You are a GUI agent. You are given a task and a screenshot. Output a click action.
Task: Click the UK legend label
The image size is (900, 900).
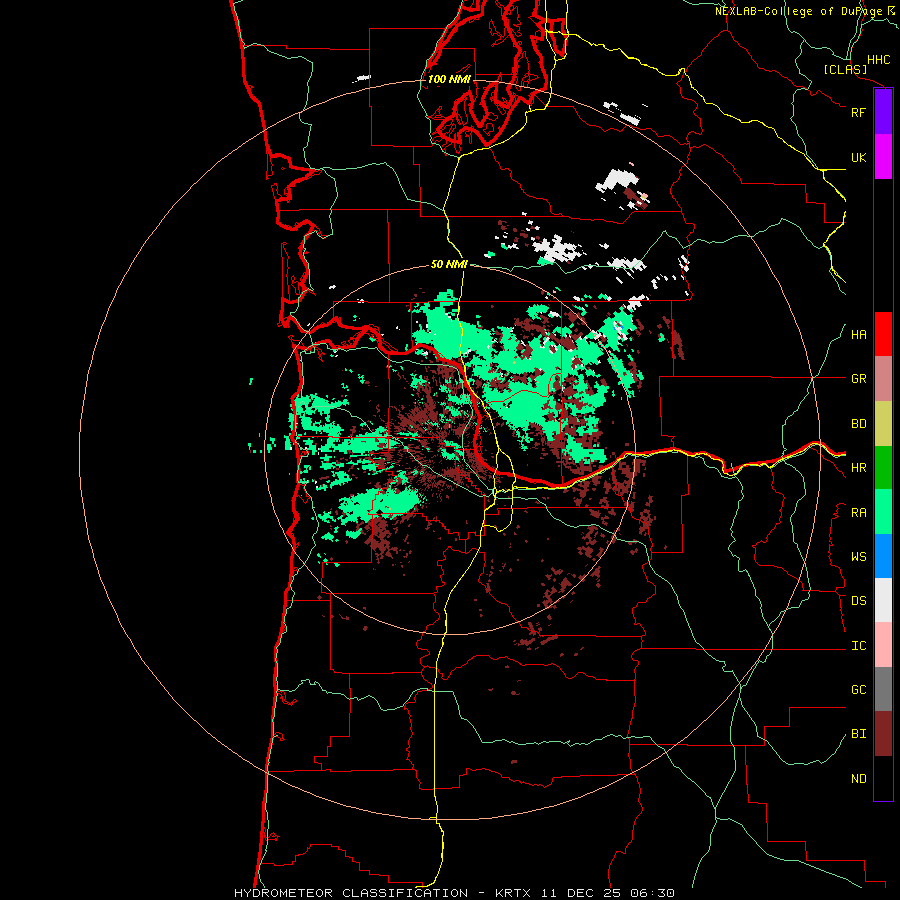pyautogui.click(x=858, y=157)
